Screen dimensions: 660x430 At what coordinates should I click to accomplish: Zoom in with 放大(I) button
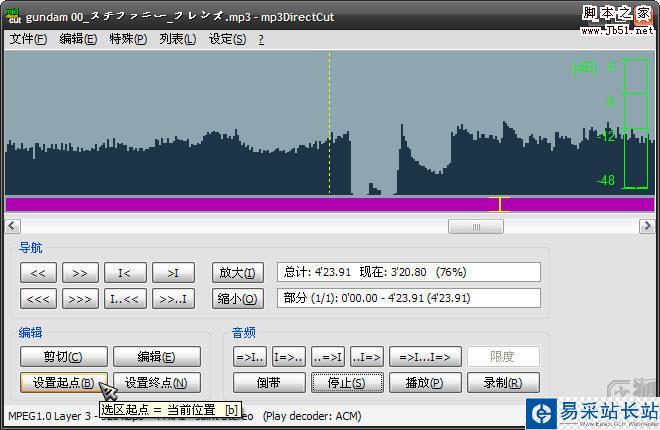[238, 273]
